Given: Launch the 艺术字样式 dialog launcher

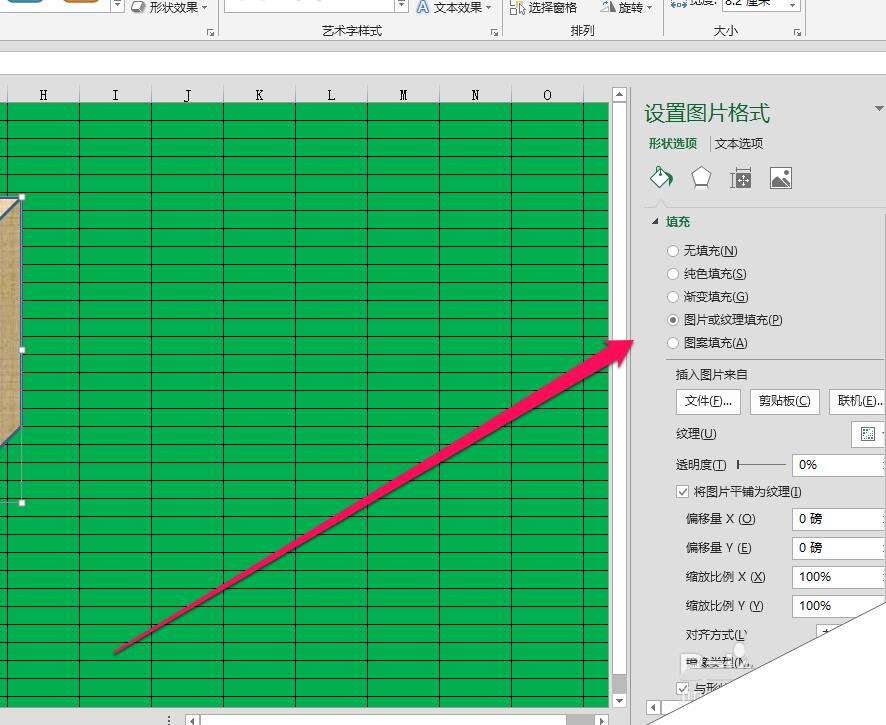Looking at the screenshot, I should 494,32.
